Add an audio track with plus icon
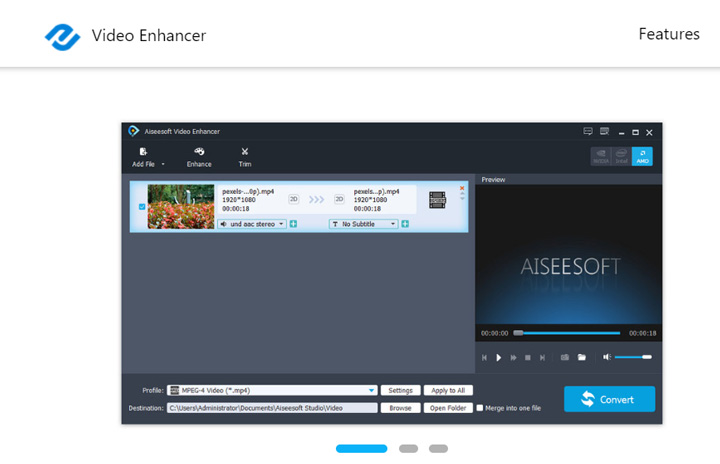This screenshot has height=464, width=720. point(293,224)
